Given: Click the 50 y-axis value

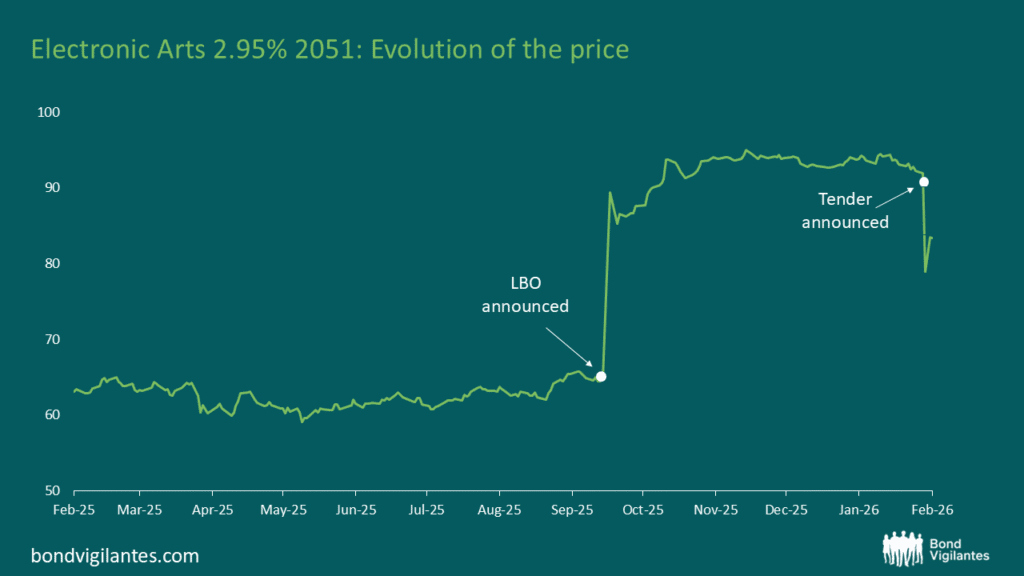Looking at the screenshot, I should (53, 491).
